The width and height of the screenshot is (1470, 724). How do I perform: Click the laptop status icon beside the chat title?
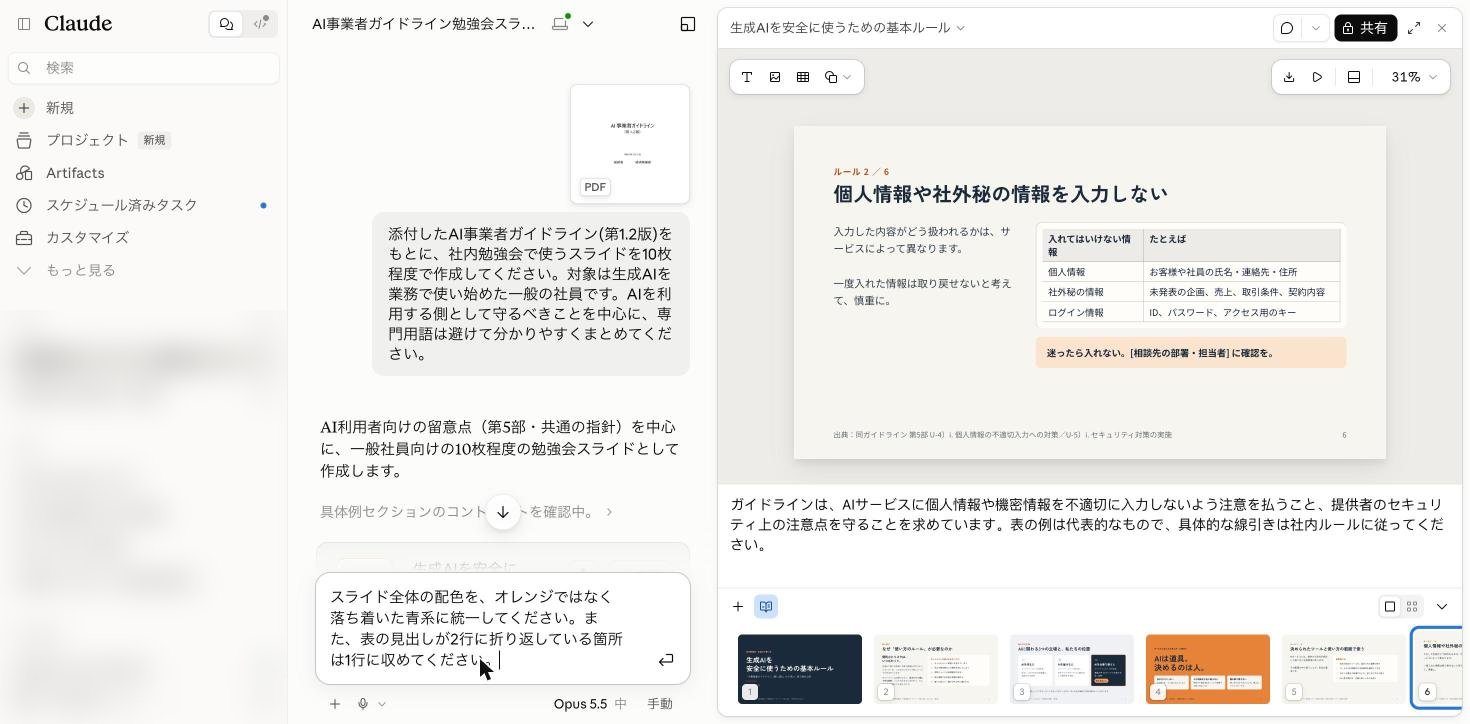pos(560,24)
